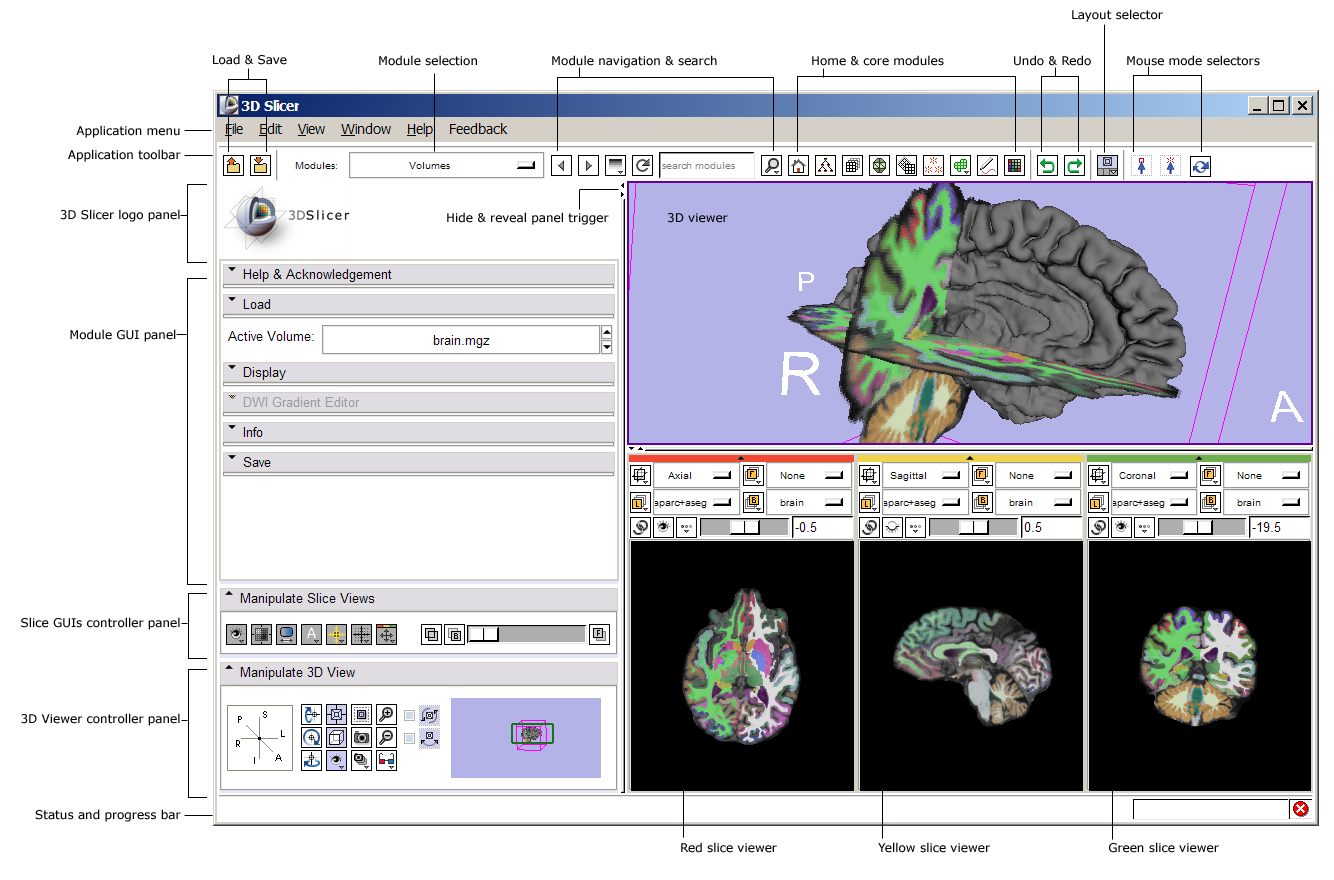Open the Modules dropdown showing Volumes

446,166
